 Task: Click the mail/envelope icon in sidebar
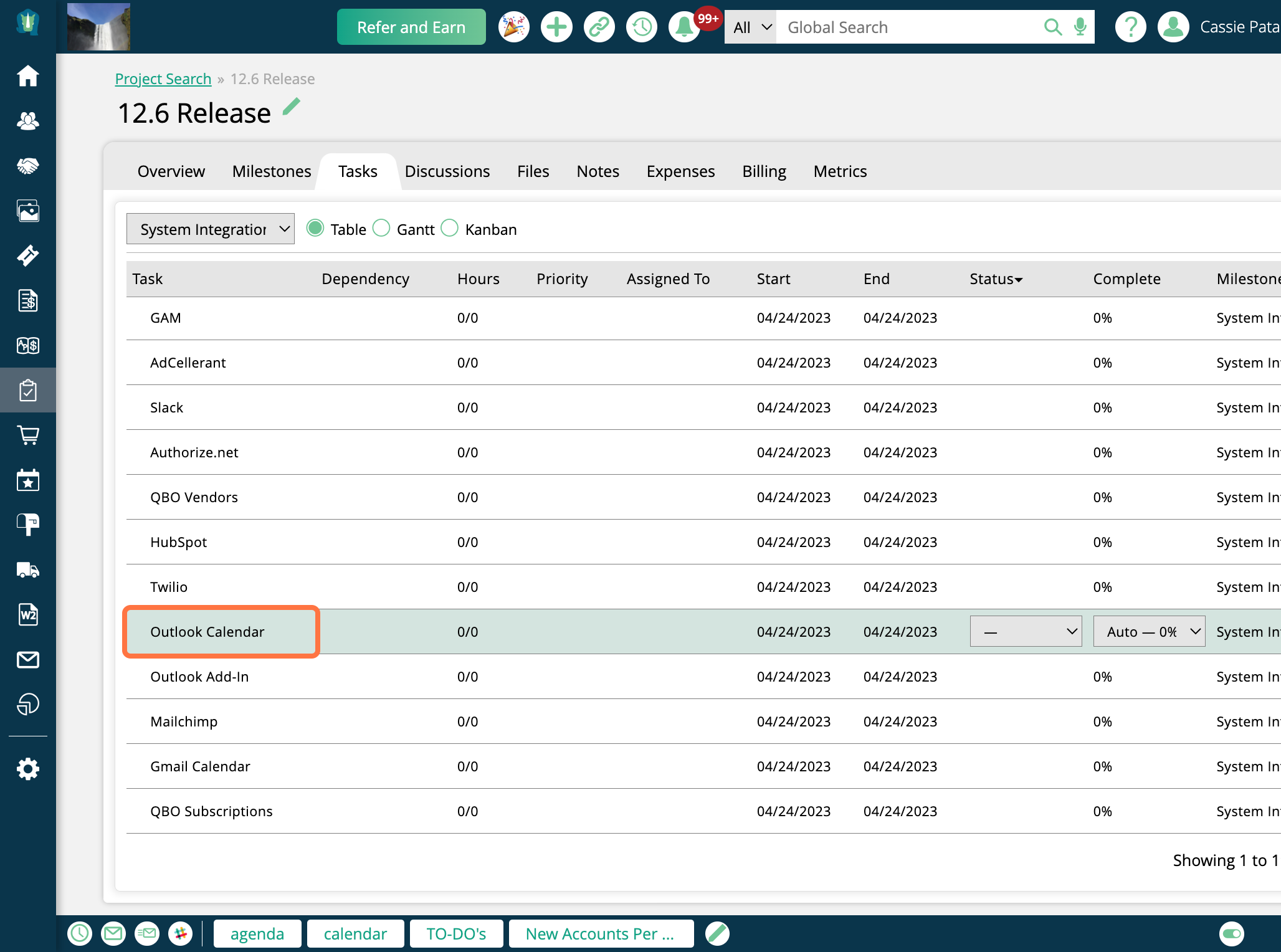(x=27, y=659)
